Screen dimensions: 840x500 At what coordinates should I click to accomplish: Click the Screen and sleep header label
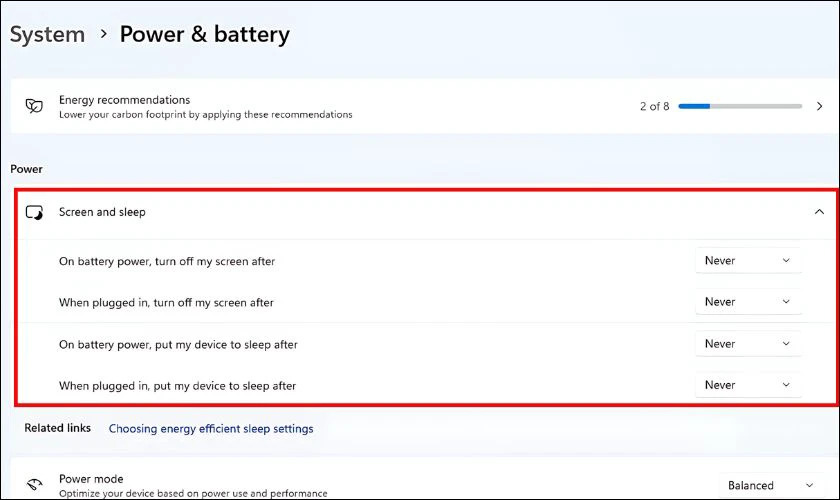click(x=103, y=212)
